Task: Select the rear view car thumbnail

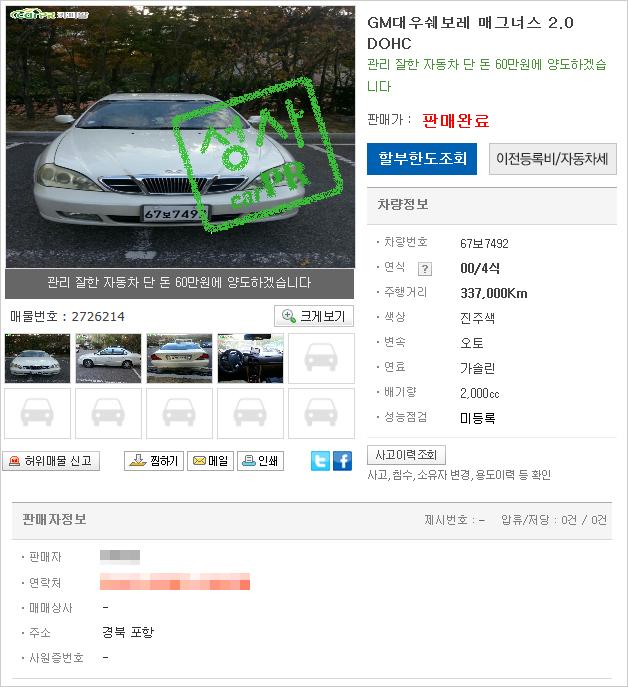Action: pos(179,358)
